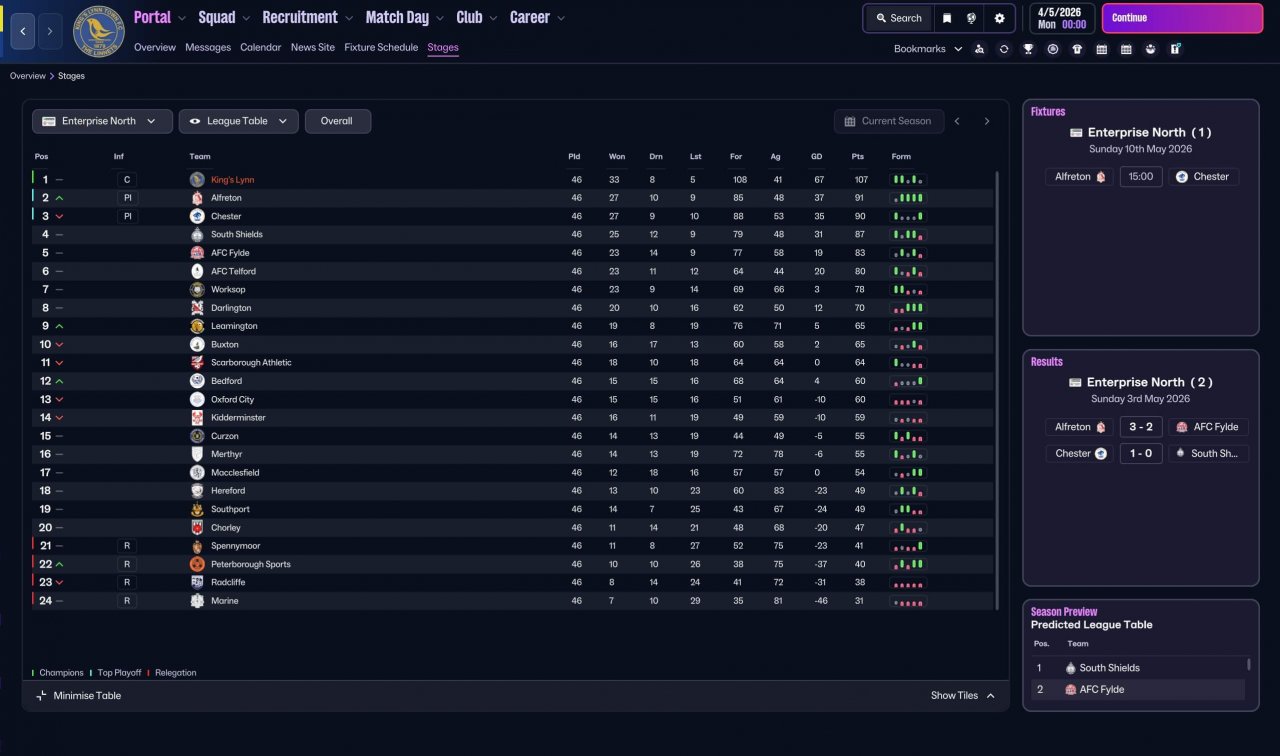Expand Show Tiles at the table bottom
The width and height of the screenshot is (1280, 756).
(963, 696)
